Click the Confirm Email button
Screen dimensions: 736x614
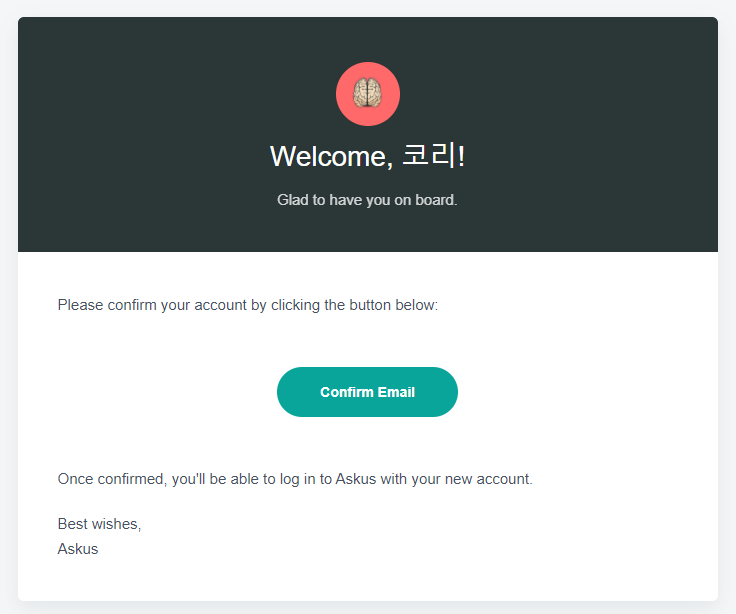click(367, 392)
